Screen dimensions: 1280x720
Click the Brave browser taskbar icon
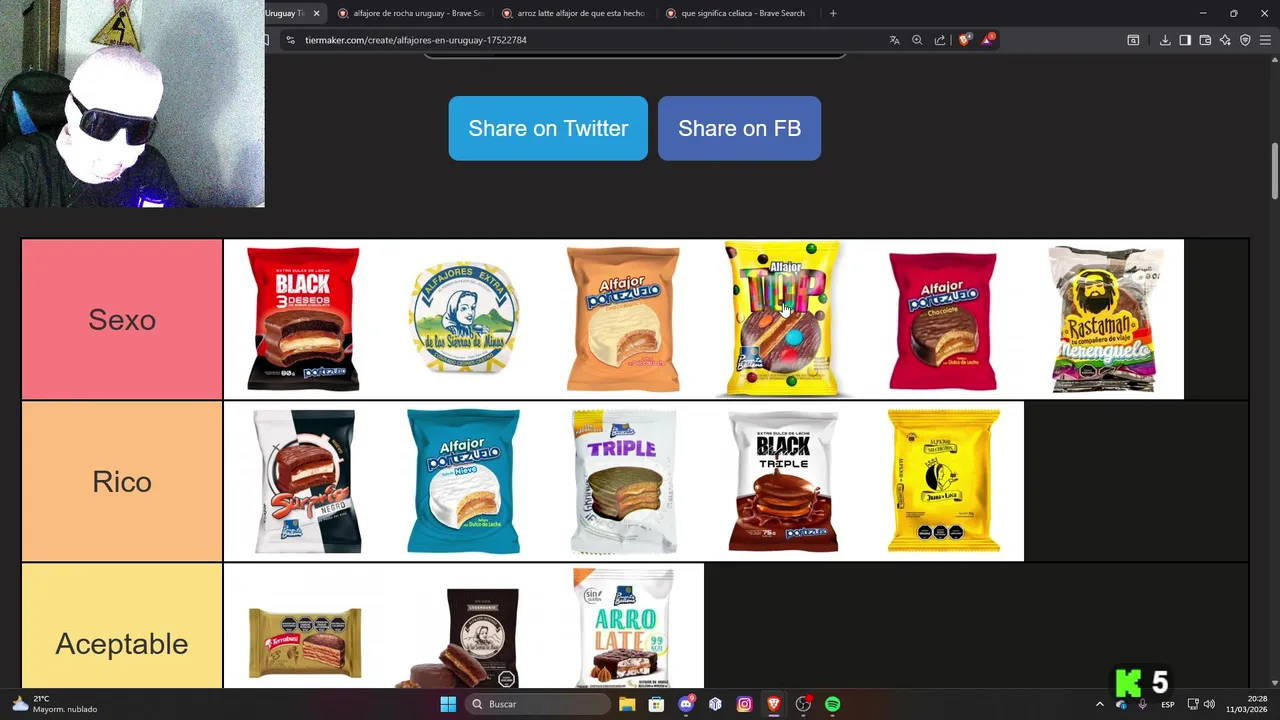774,704
